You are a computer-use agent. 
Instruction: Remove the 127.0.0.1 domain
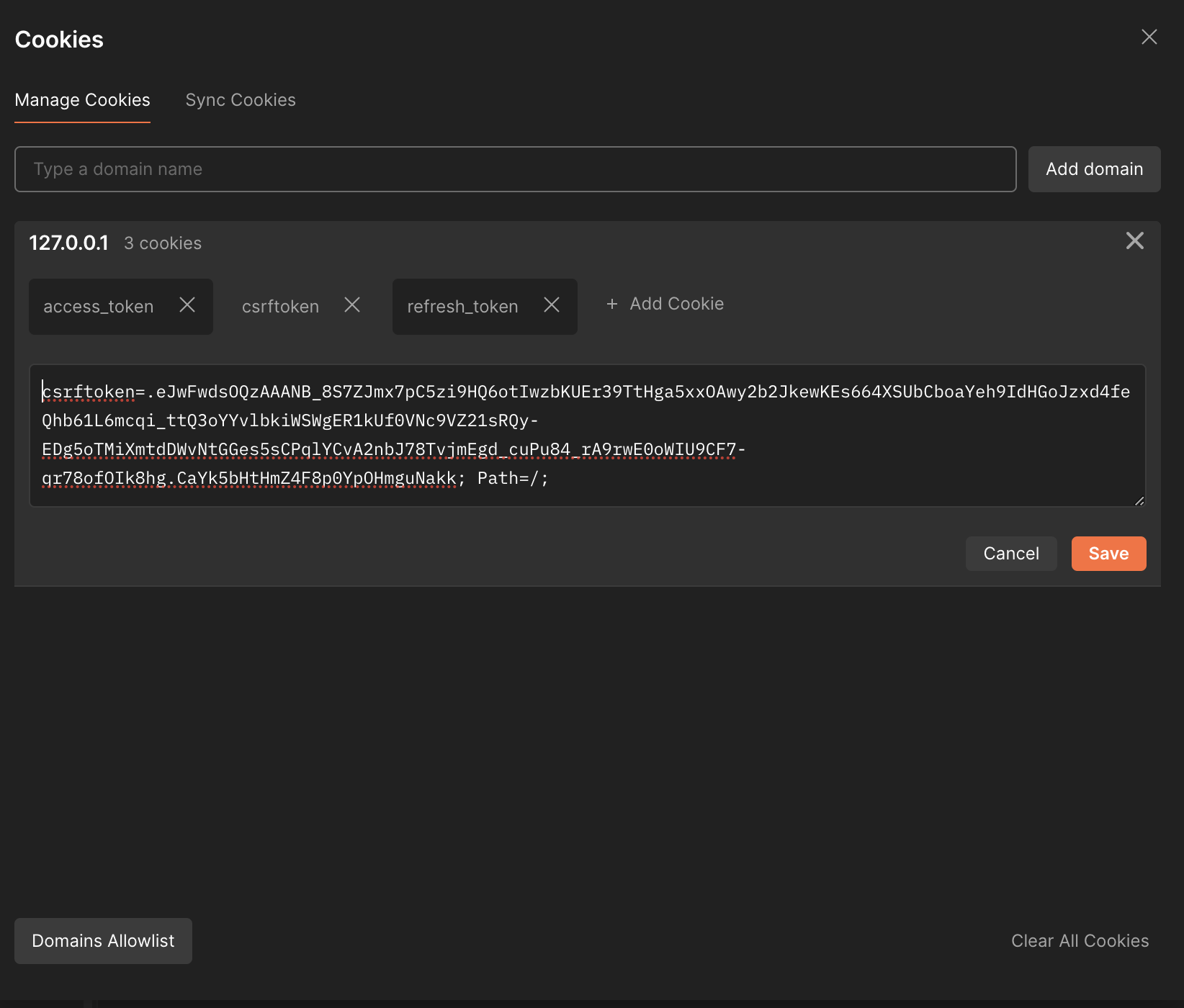[1134, 241]
